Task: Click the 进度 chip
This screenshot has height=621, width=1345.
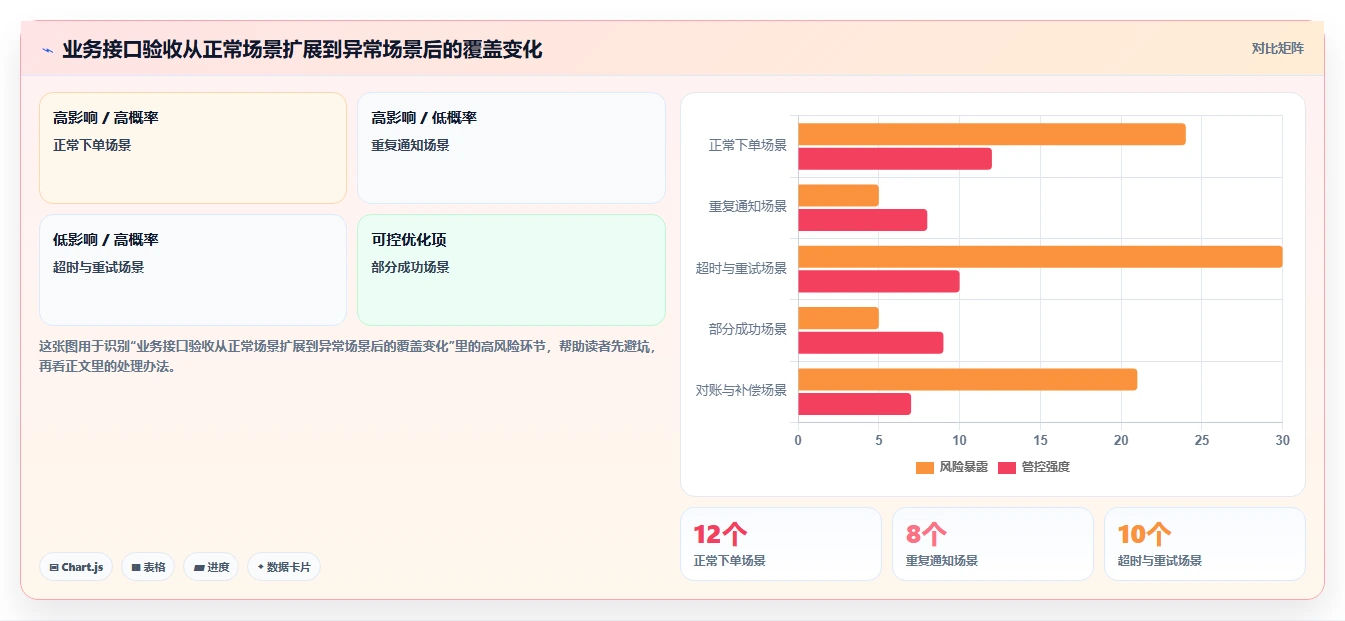Action: point(211,567)
